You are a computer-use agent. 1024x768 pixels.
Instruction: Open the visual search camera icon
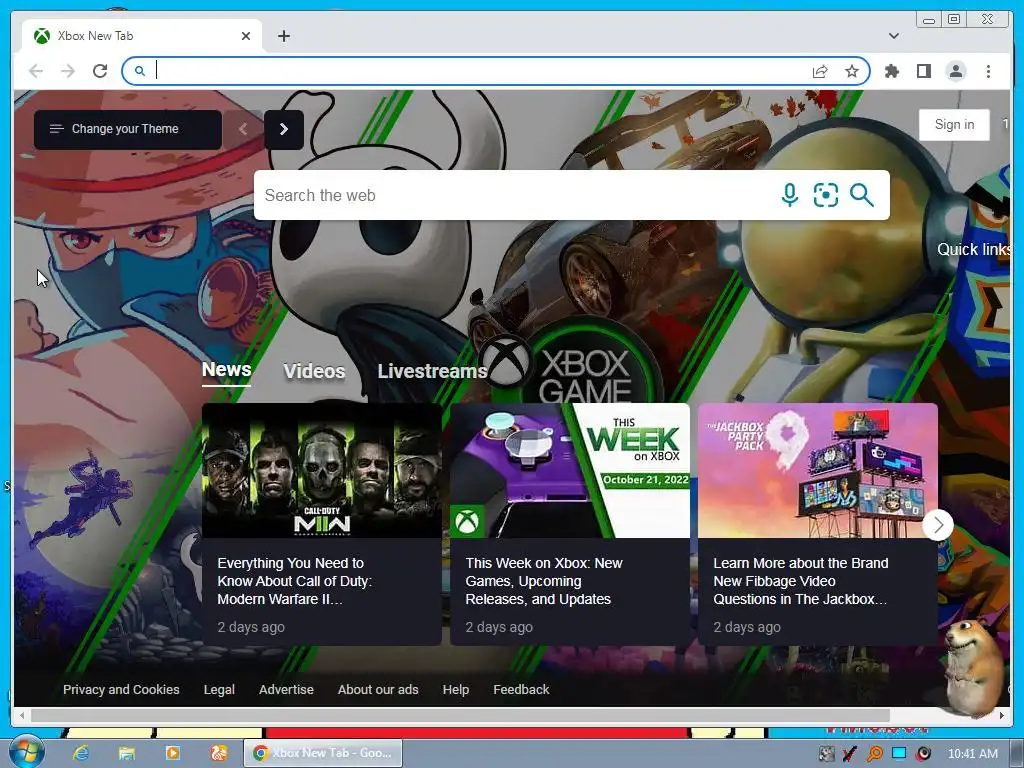click(825, 195)
